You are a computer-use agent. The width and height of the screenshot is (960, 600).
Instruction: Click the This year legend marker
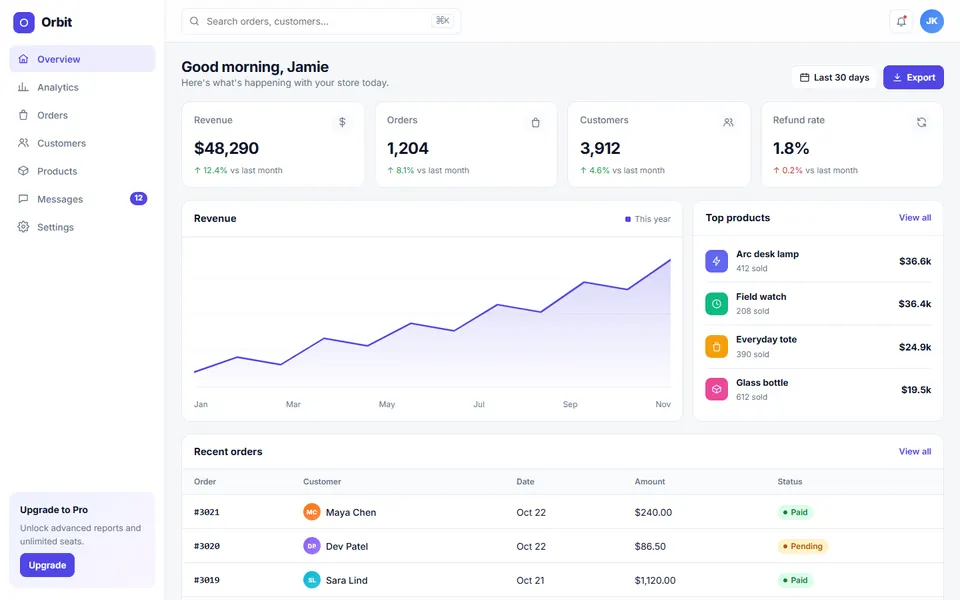coord(628,219)
